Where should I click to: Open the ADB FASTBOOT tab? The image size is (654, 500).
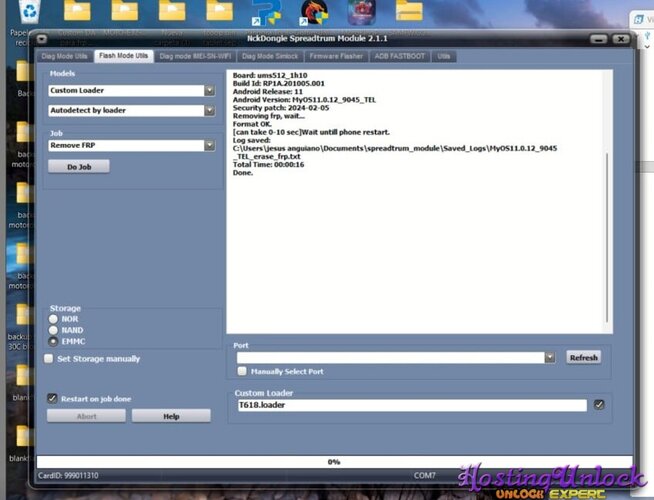(400, 56)
